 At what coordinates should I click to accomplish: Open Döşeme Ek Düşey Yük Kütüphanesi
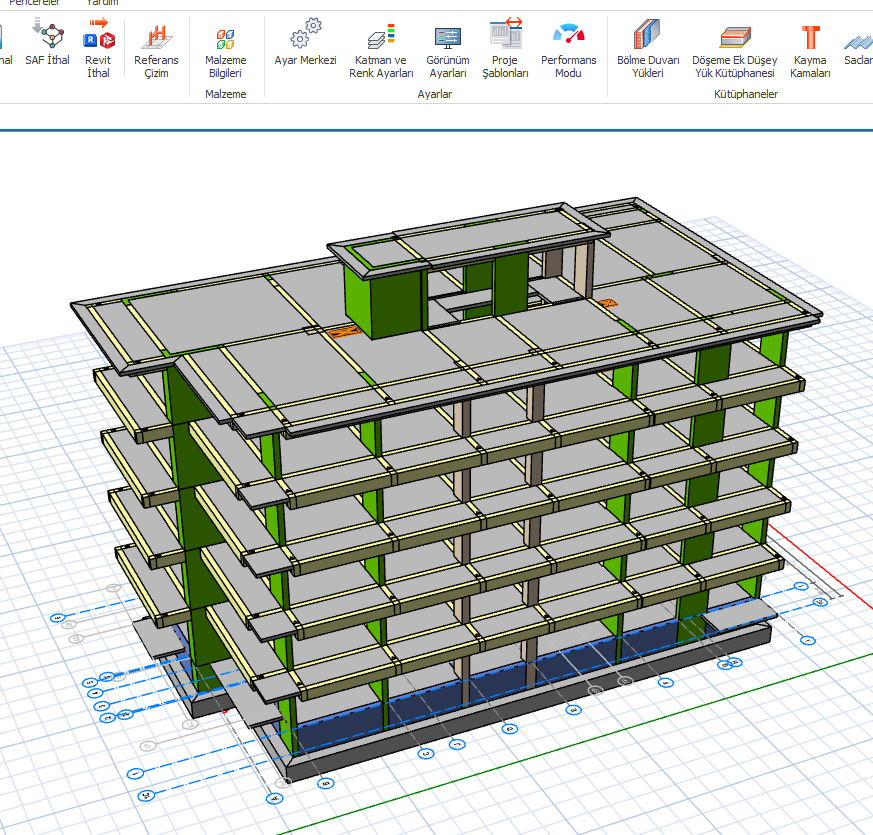coord(734,37)
